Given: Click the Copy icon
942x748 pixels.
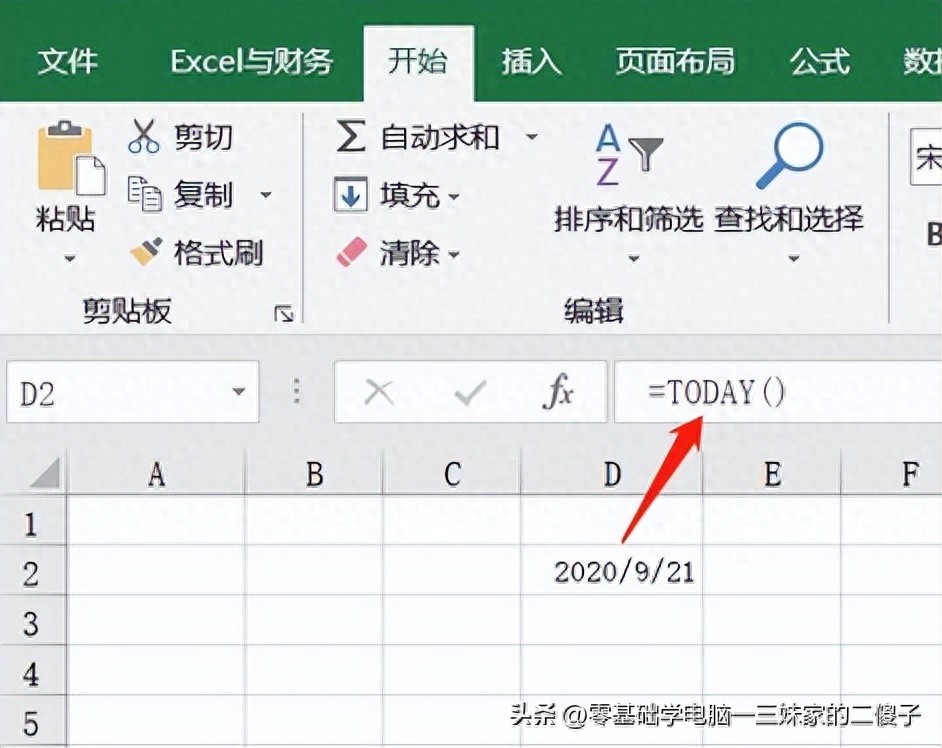Looking at the screenshot, I should [x=144, y=194].
